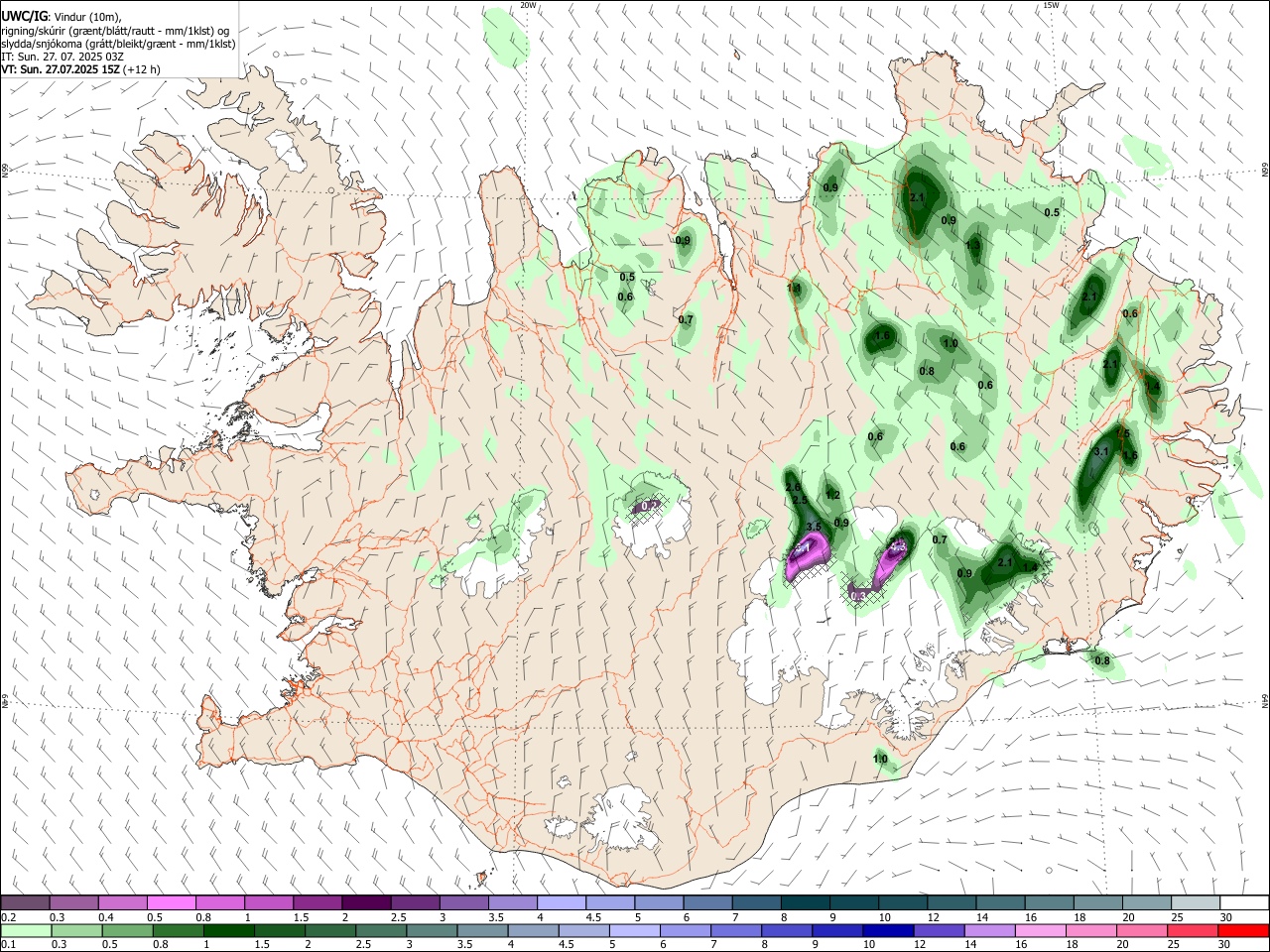Select the upper legend swatch labeled 18
Viewport: 1270px width, 952px height.
pos(1099,902)
